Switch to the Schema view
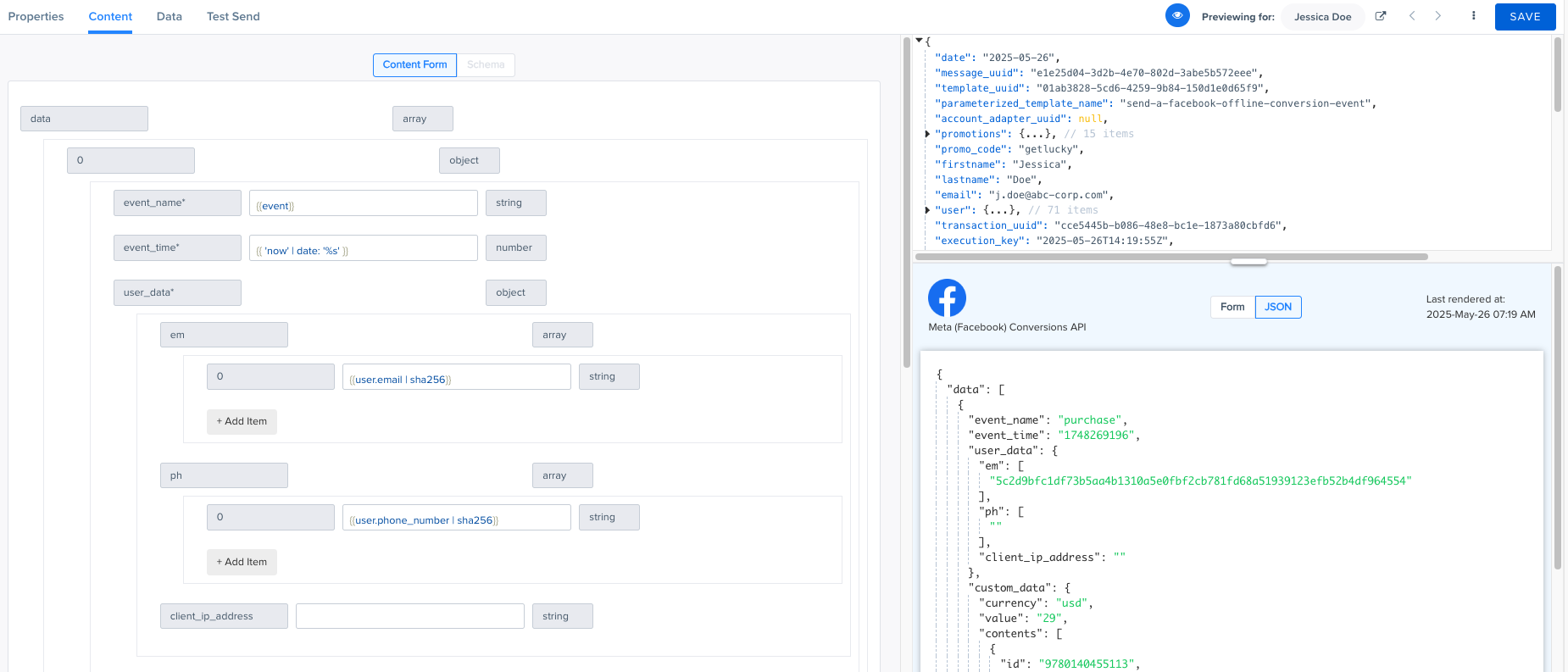The image size is (1568, 672). (486, 64)
